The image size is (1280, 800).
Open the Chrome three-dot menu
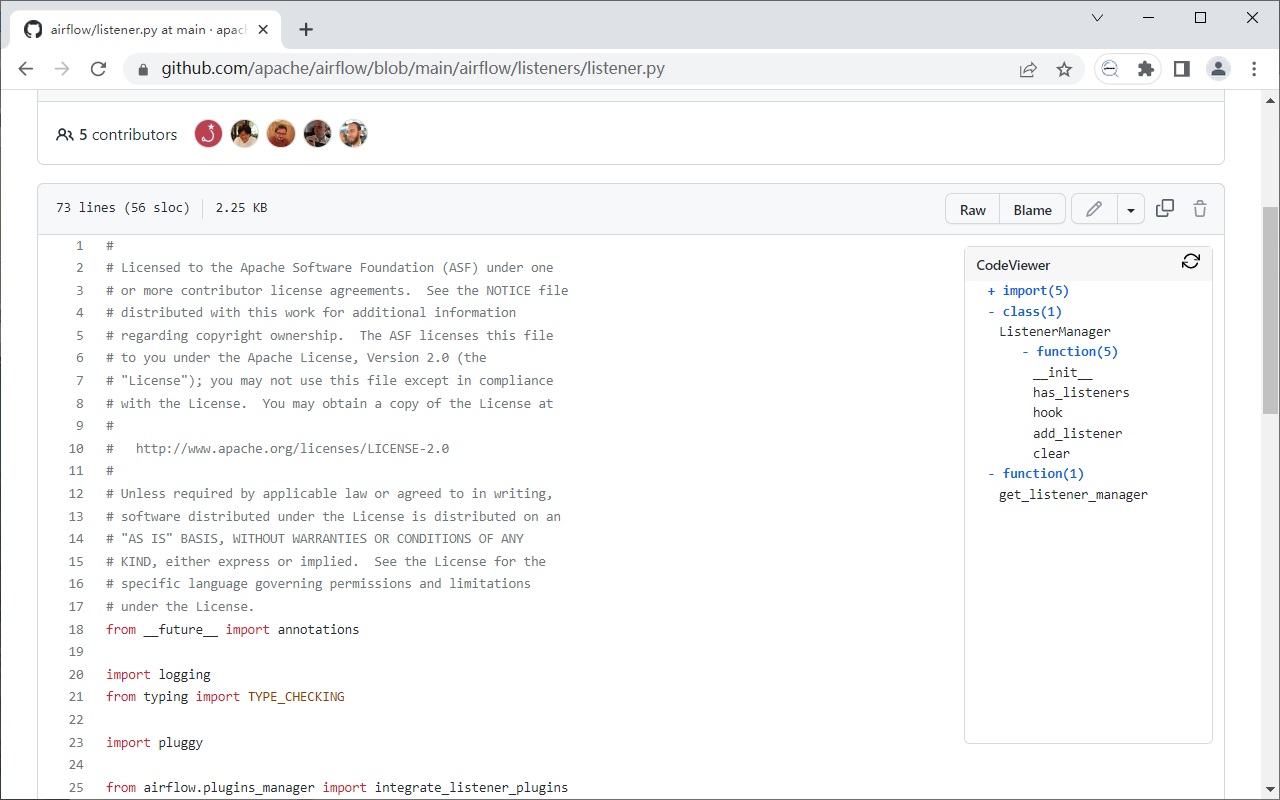[x=1253, y=68]
